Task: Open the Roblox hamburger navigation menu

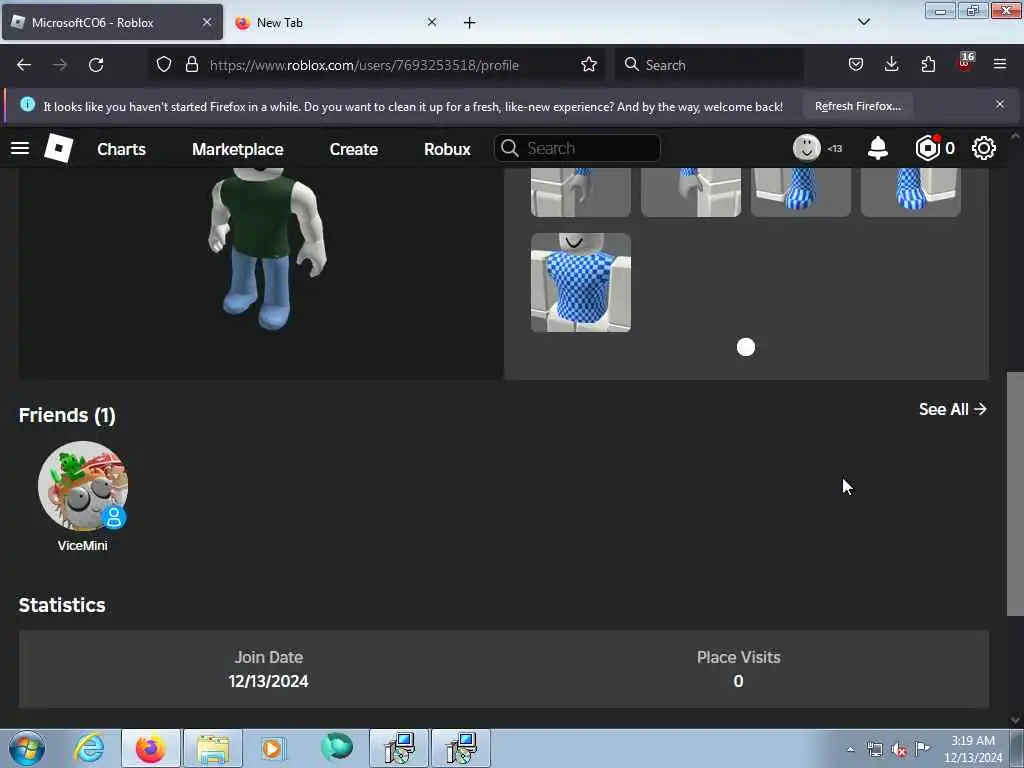Action: (20, 148)
